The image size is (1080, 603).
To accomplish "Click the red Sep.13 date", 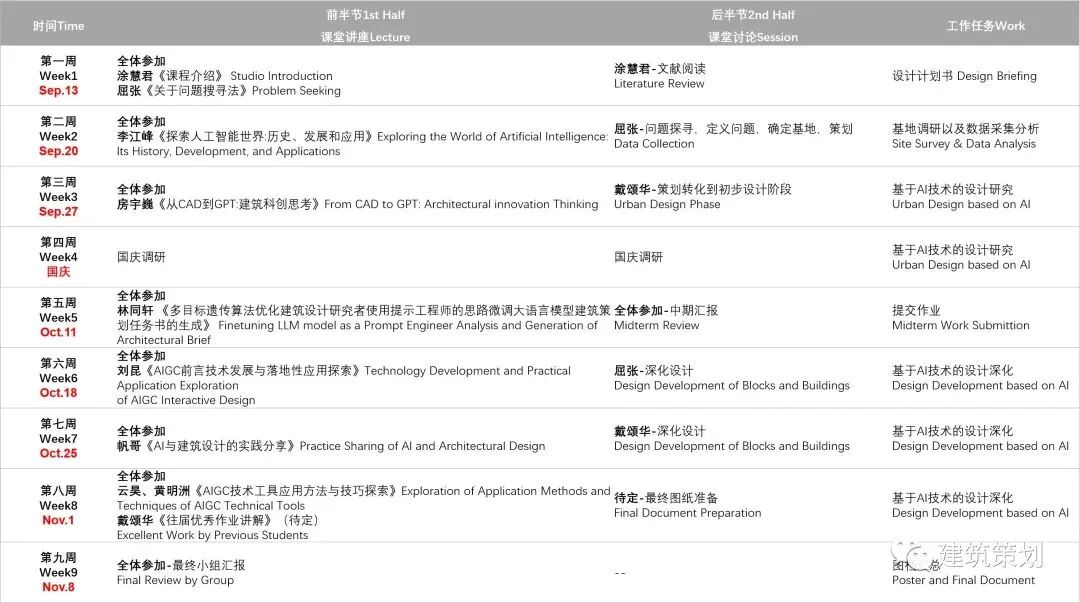I will click(58, 91).
